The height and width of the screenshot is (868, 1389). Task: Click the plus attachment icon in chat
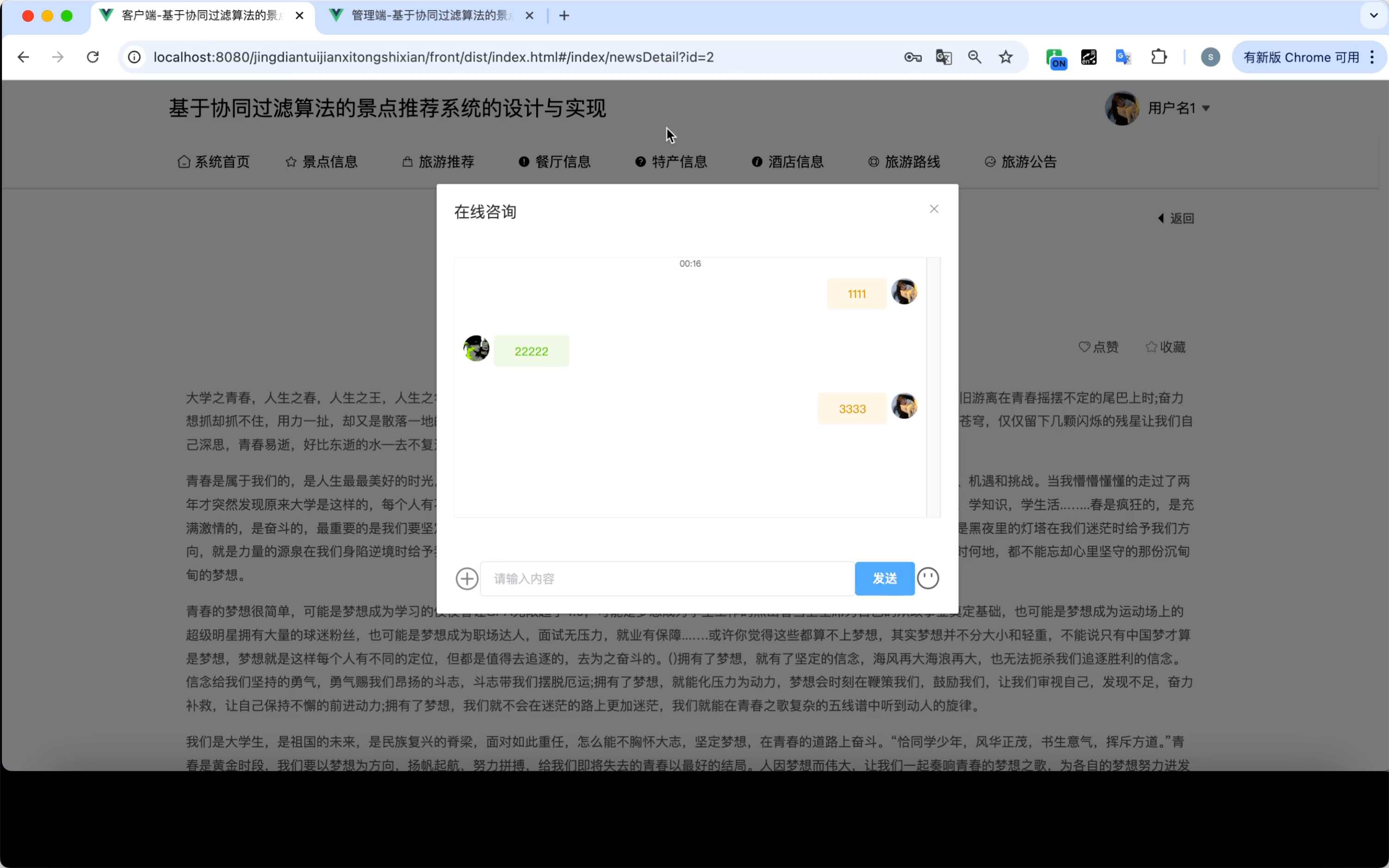coord(467,579)
